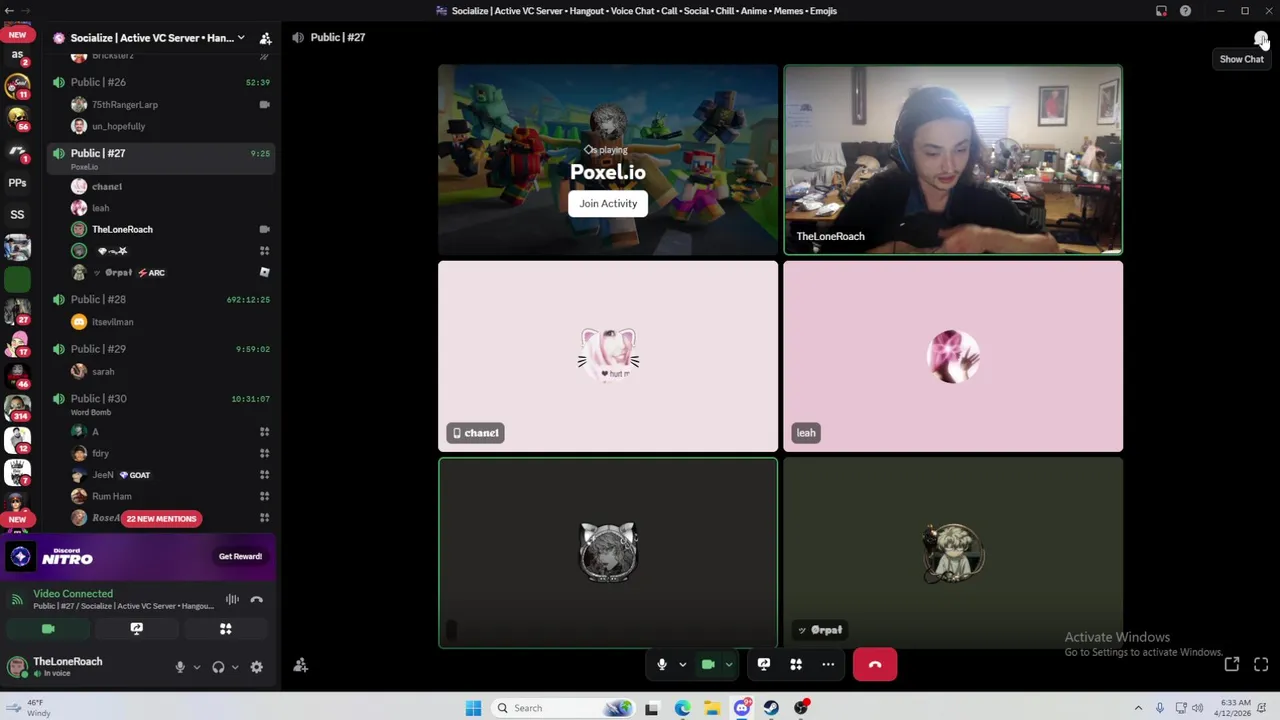Enter full screen mode for the call
The height and width of the screenshot is (720, 1280).
[x=1261, y=664]
